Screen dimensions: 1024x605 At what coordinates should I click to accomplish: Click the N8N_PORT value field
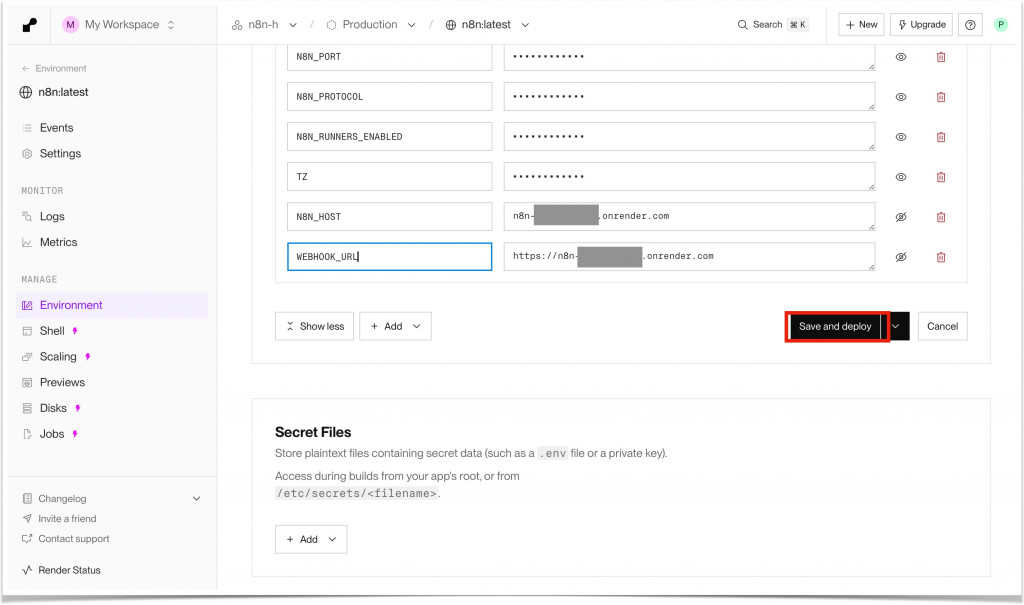[x=689, y=57]
